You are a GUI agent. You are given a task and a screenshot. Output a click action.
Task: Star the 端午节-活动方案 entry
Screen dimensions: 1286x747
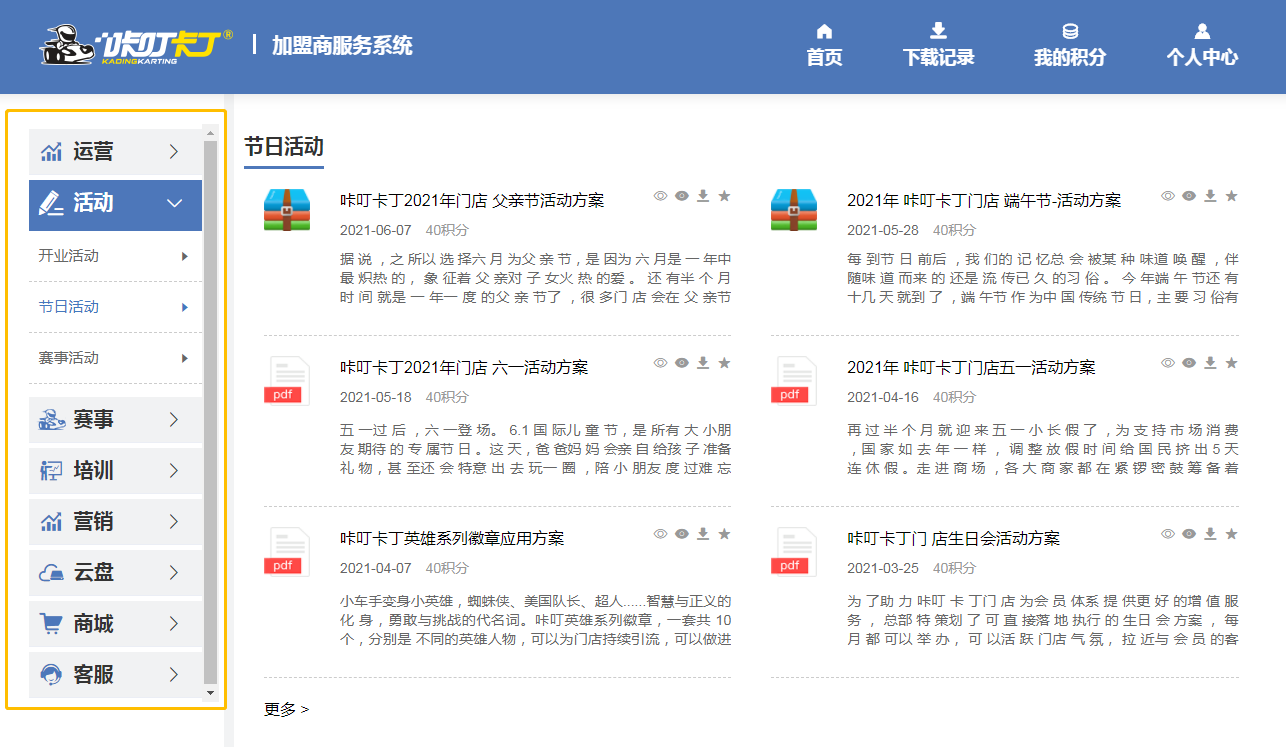1231,196
